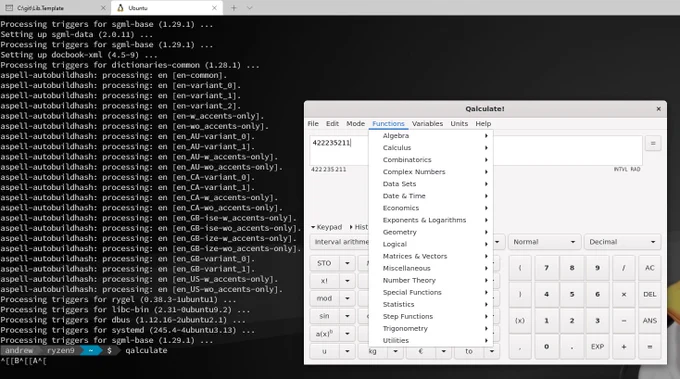The height and width of the screenshot is (379, 680).
Task: Click the kg unit button
Action: 373,351
